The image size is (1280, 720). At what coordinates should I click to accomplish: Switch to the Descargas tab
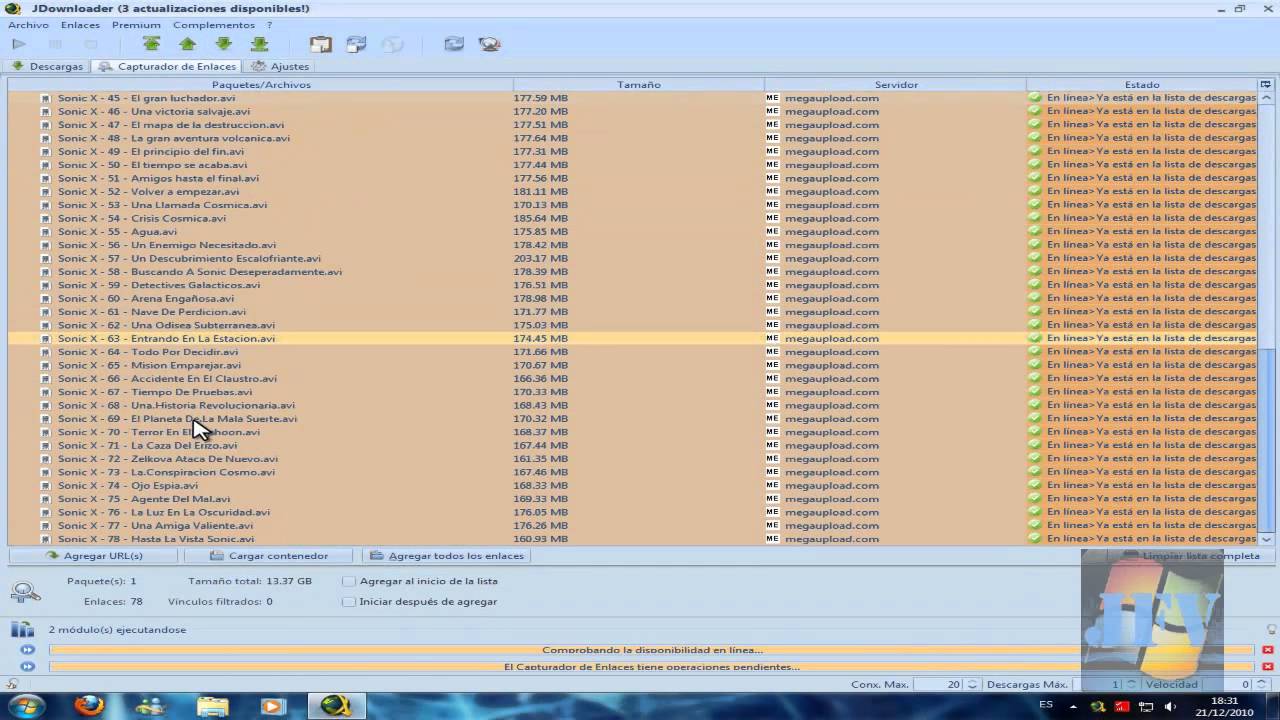pos(47,66)
